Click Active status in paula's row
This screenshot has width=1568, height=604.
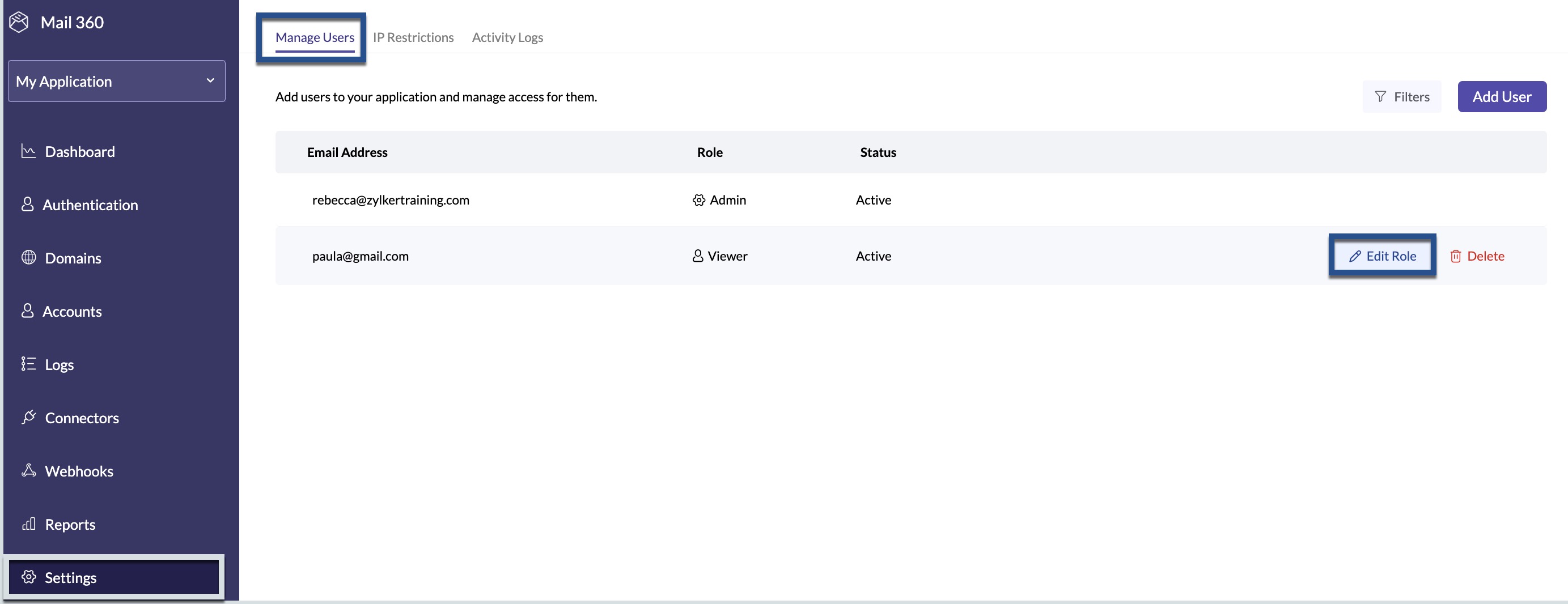coord(873,256)
